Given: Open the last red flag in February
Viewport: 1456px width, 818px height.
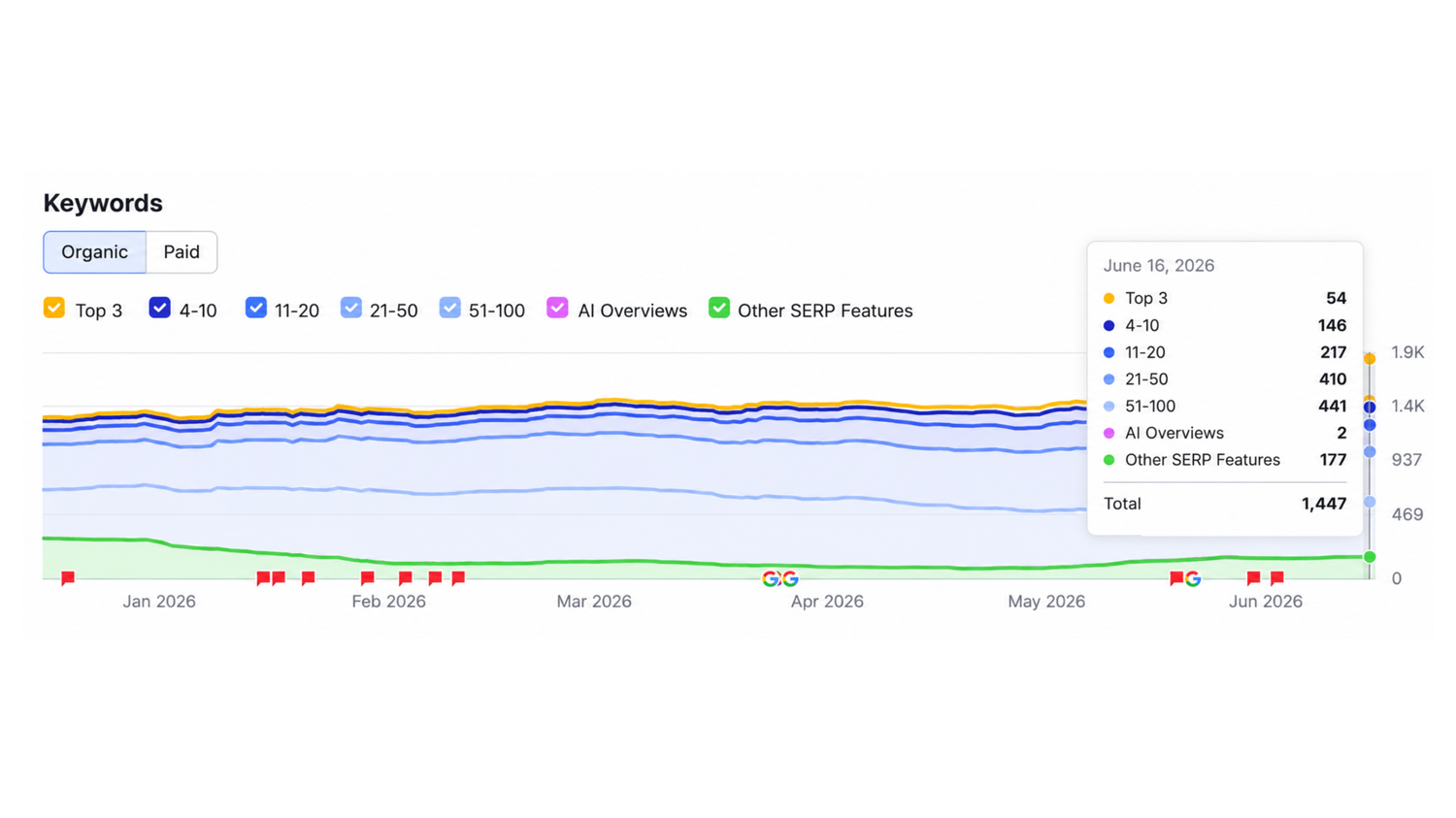Looking at the screenshot, I should [458, 578].
